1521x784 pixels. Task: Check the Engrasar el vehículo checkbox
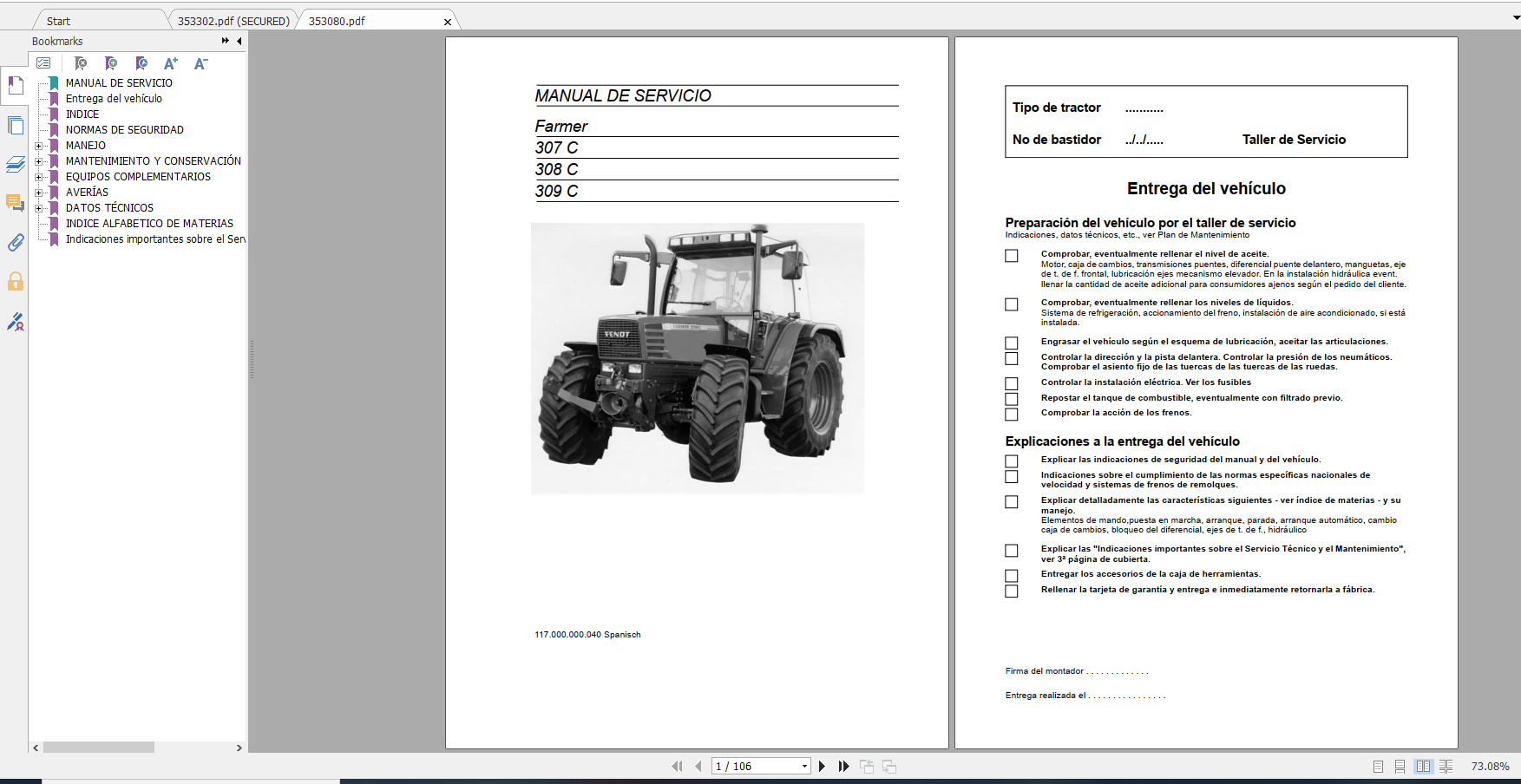pos(1011,343)
